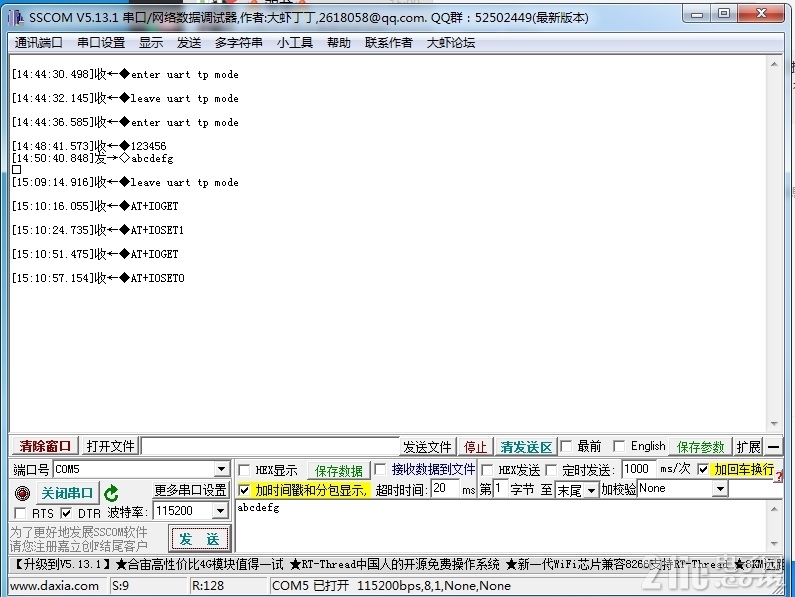Click the 关闭串口 button
The height and width of the screenshot is (597, 795).
(x=67, y=493)
